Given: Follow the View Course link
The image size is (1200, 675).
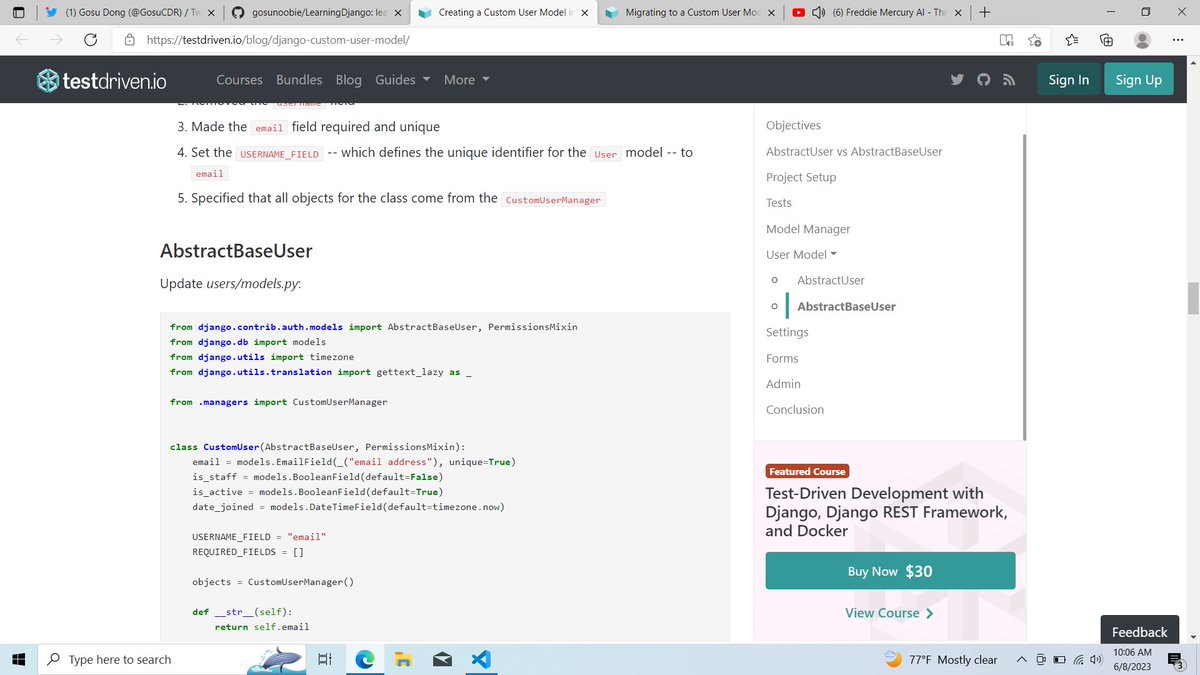Looking at the screenshot, I should [889, 613].
